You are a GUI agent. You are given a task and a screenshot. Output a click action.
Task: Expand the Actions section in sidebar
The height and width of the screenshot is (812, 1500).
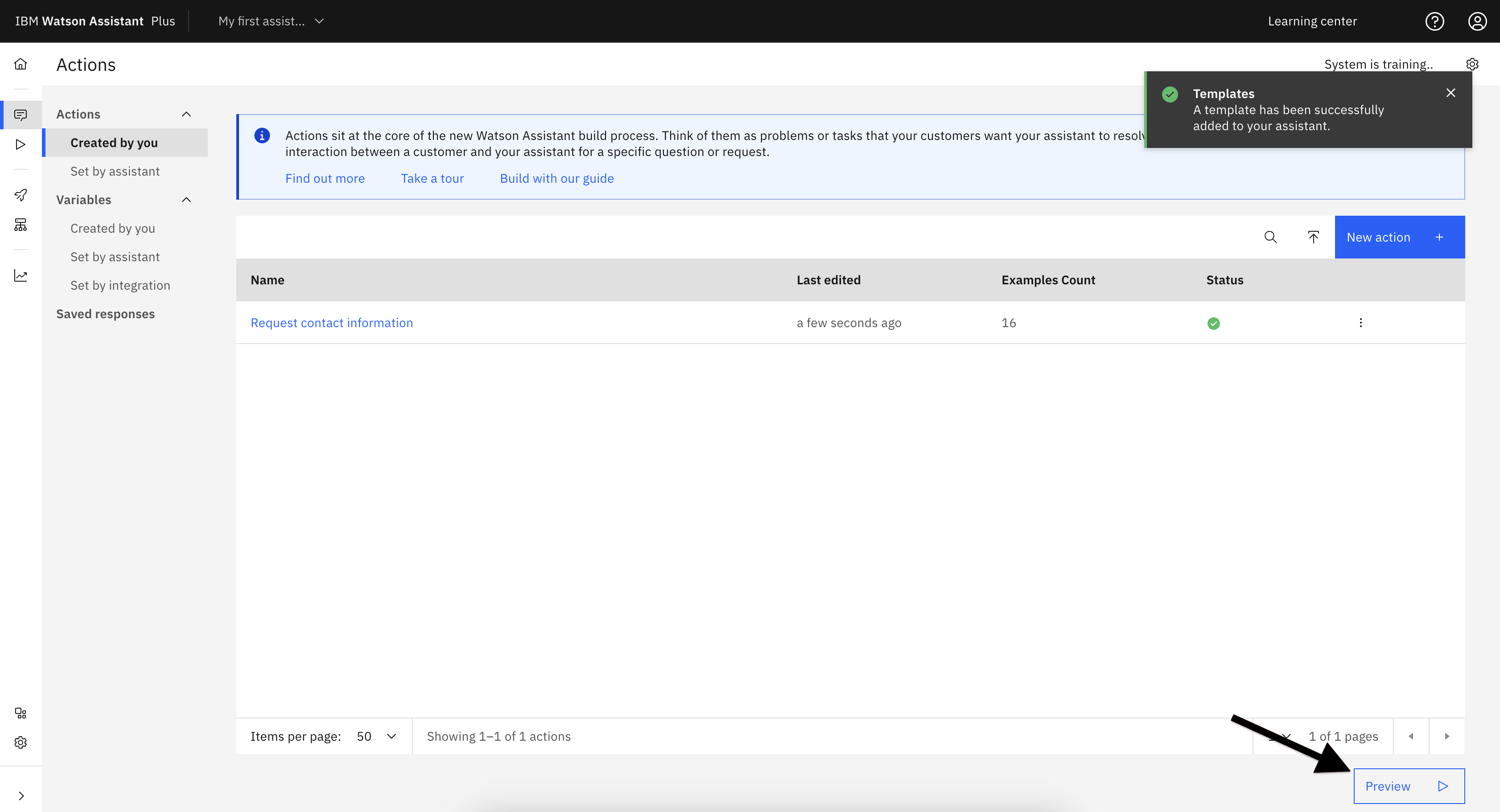[187, 113]
